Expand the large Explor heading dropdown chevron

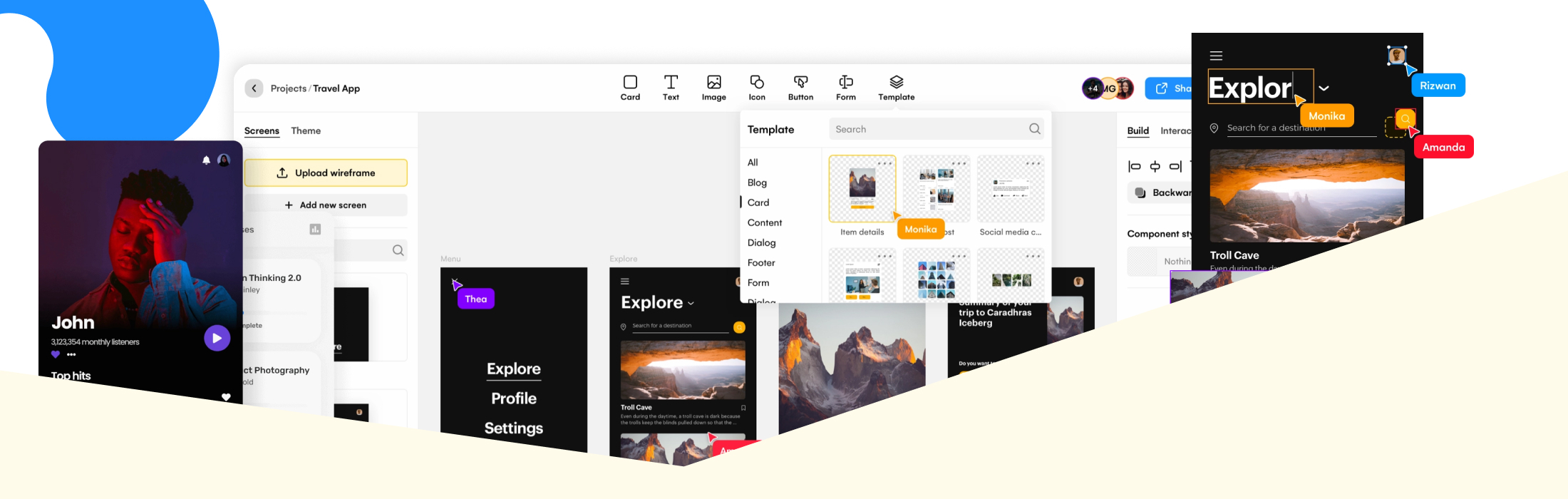[1324, 88]
